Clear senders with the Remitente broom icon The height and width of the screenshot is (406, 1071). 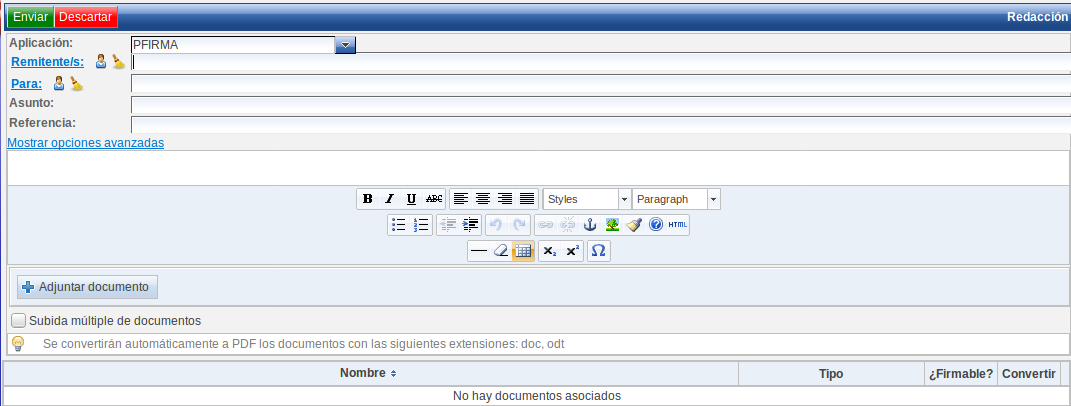[x=118, y=62]
